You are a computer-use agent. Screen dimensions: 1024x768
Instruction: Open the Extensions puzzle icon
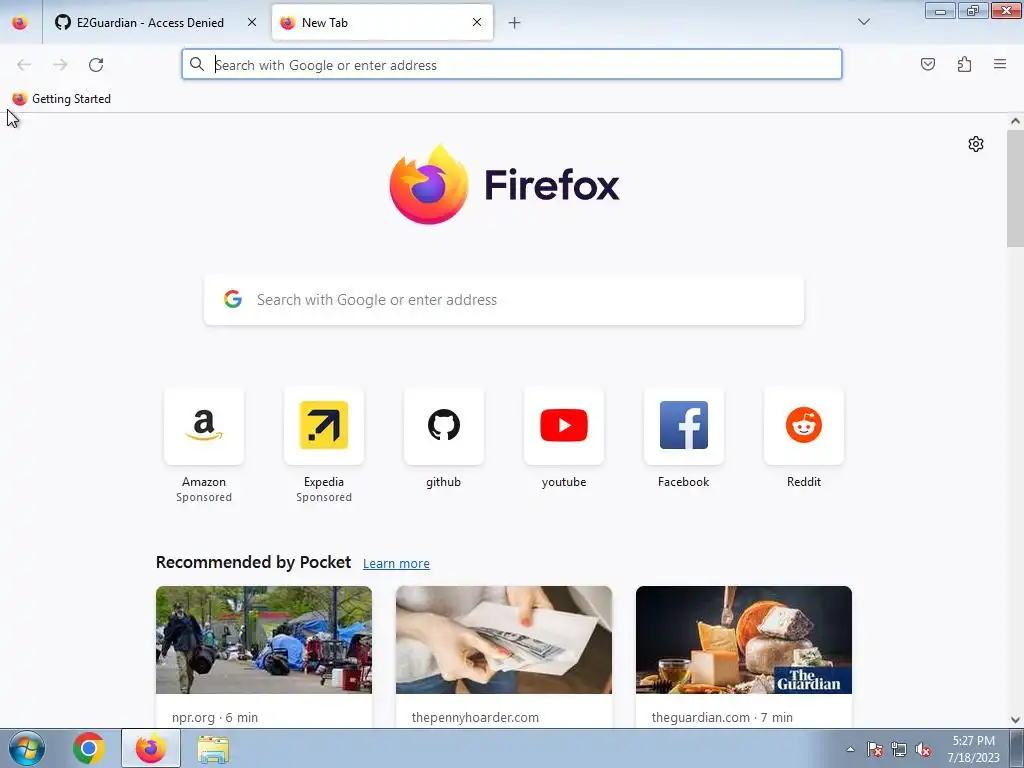[964, 64]
